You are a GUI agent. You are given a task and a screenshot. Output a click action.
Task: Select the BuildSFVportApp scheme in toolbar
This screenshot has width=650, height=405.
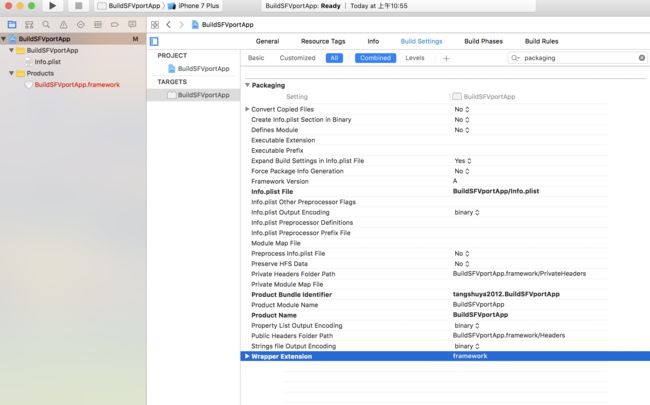129,6
